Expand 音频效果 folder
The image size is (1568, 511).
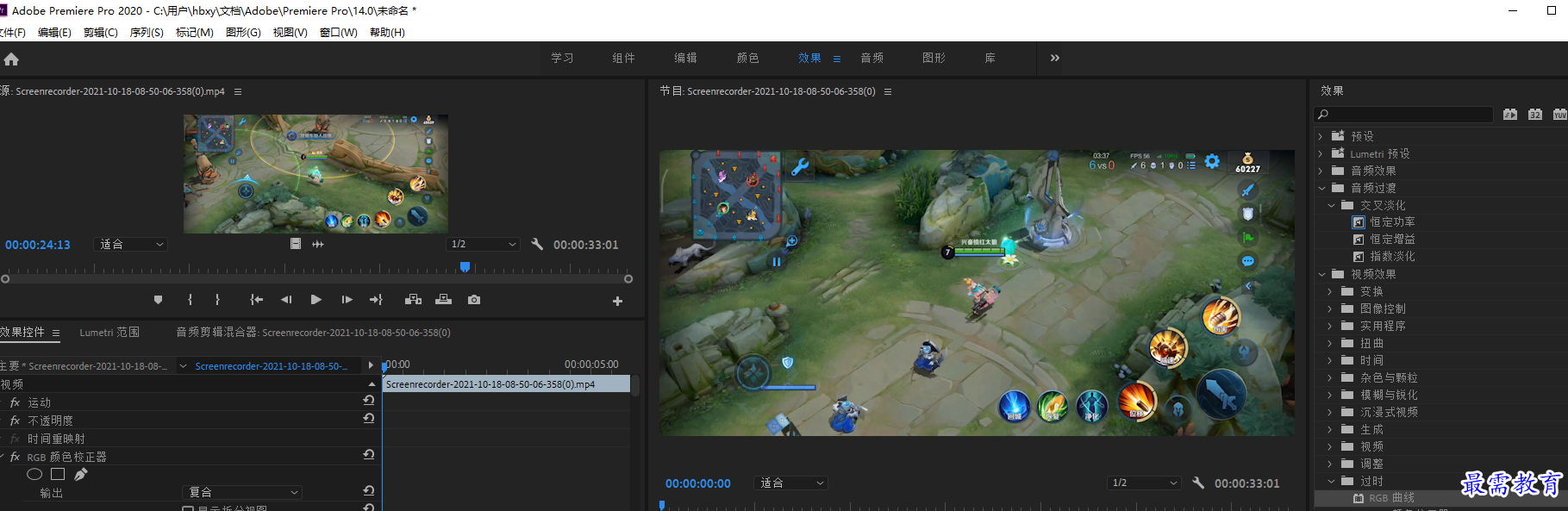[x=1320, y=171]
